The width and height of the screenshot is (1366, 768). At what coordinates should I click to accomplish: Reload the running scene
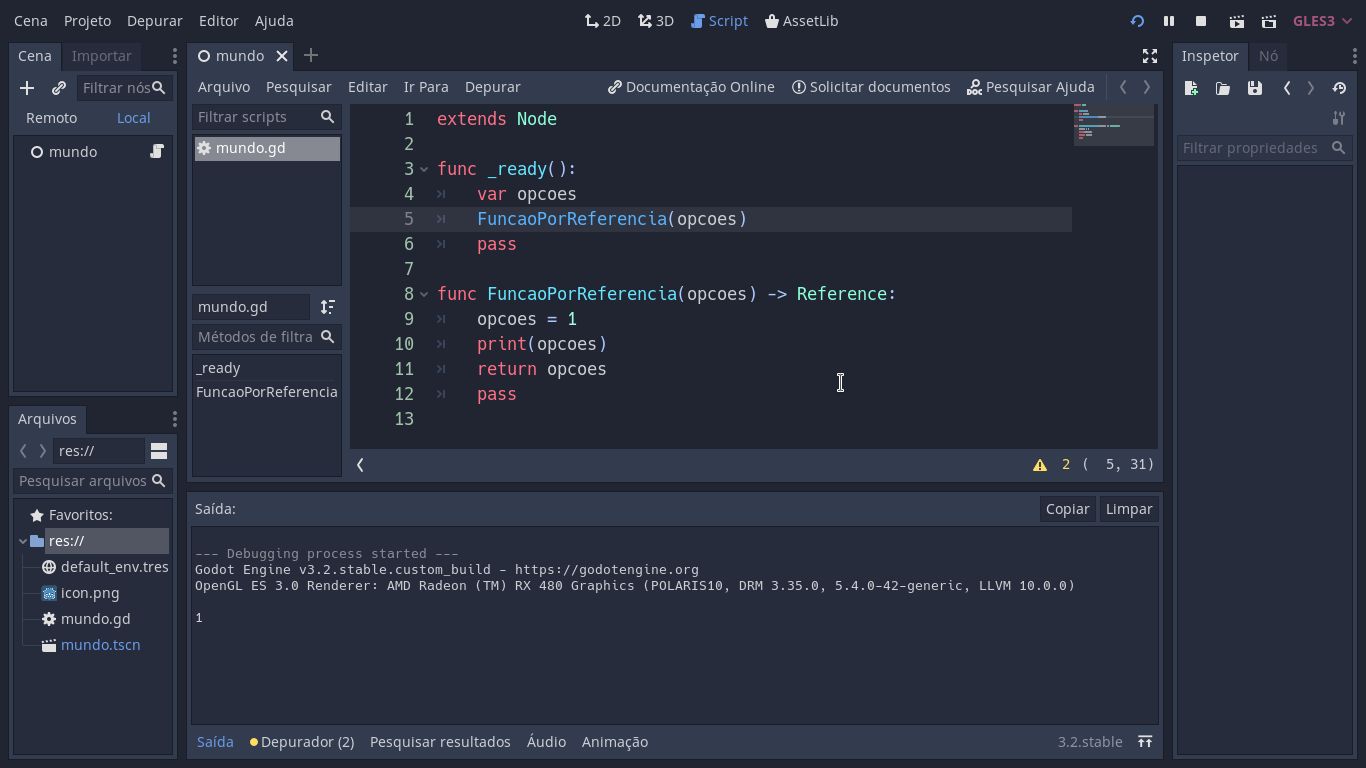tap(1137, 21)
